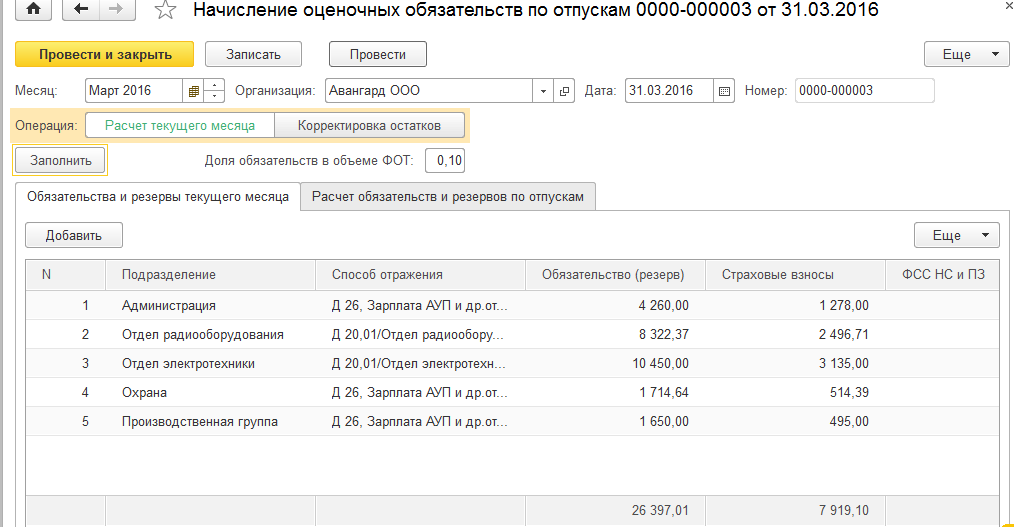1014x527 pixels.
Task: Open the table's Еще dropdown menu
Action: pos(956,235)
